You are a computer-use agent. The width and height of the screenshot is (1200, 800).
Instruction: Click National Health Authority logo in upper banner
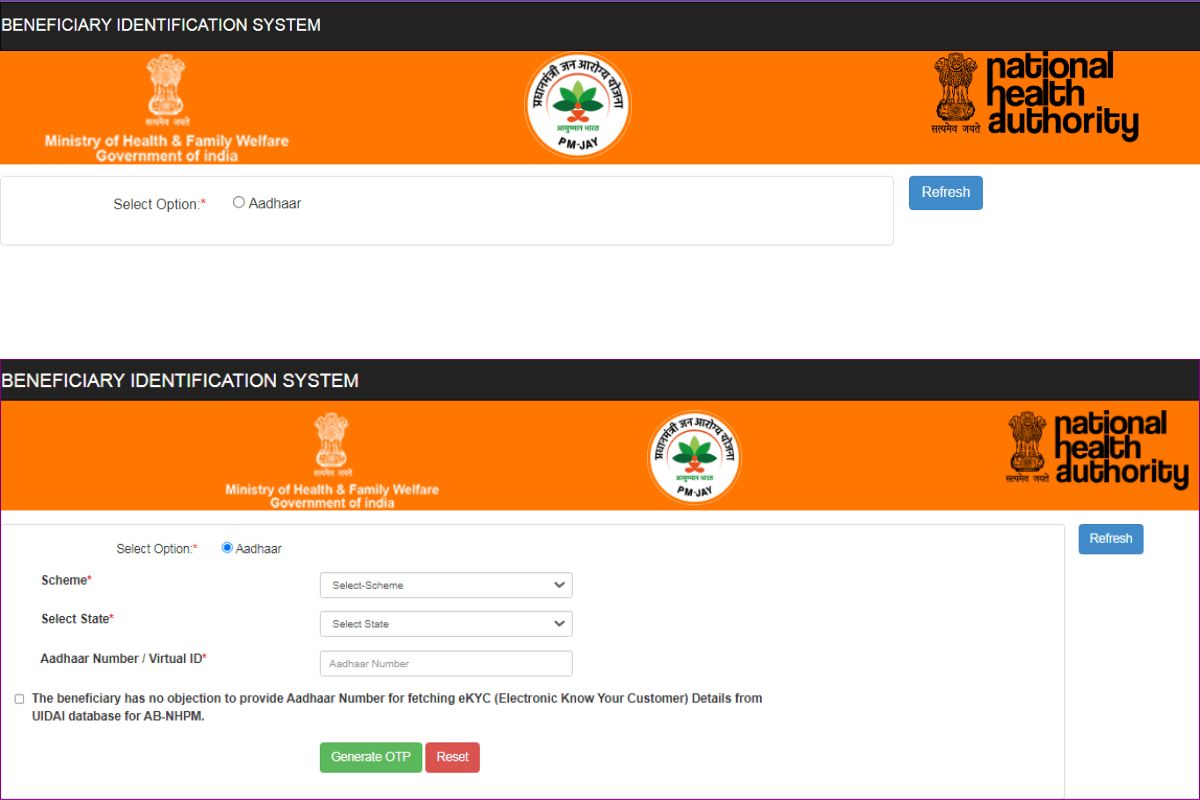pos(1036,96)
